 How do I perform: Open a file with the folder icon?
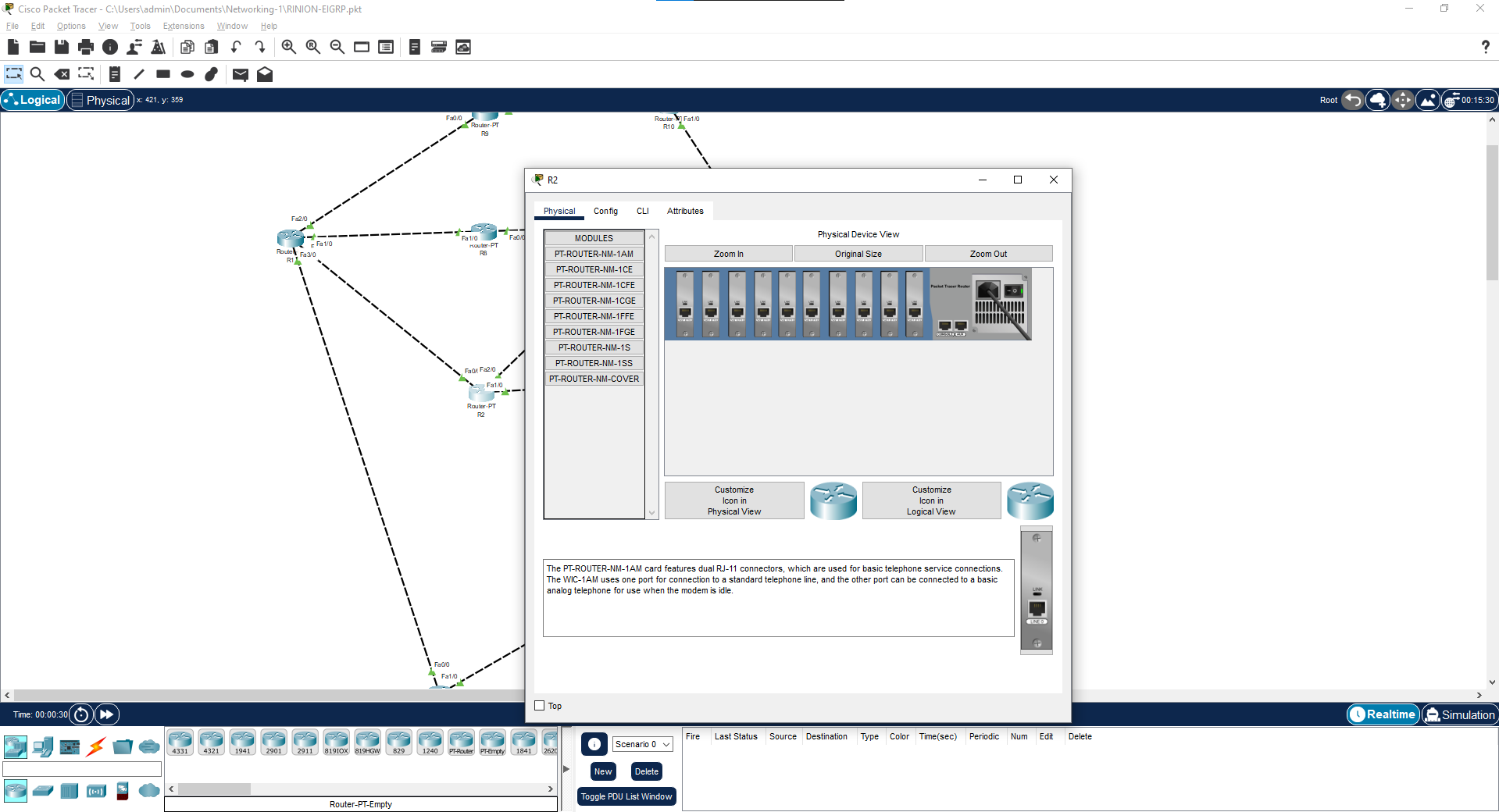coord(37,47)
